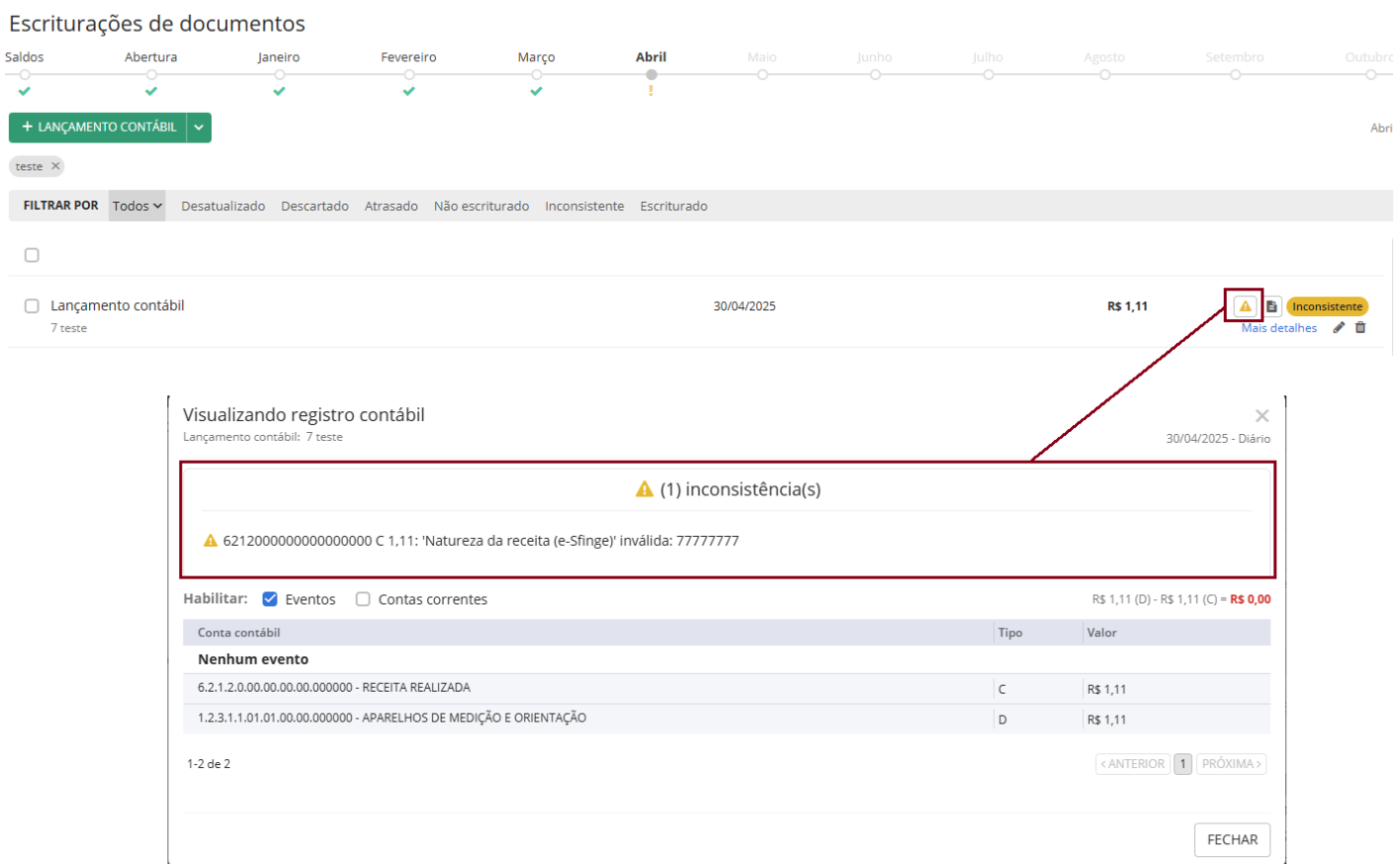This screenshot has width=1400, height=864.
Task: Select the RECEITA REALIZADA account row
Action: tap(727, 688)
